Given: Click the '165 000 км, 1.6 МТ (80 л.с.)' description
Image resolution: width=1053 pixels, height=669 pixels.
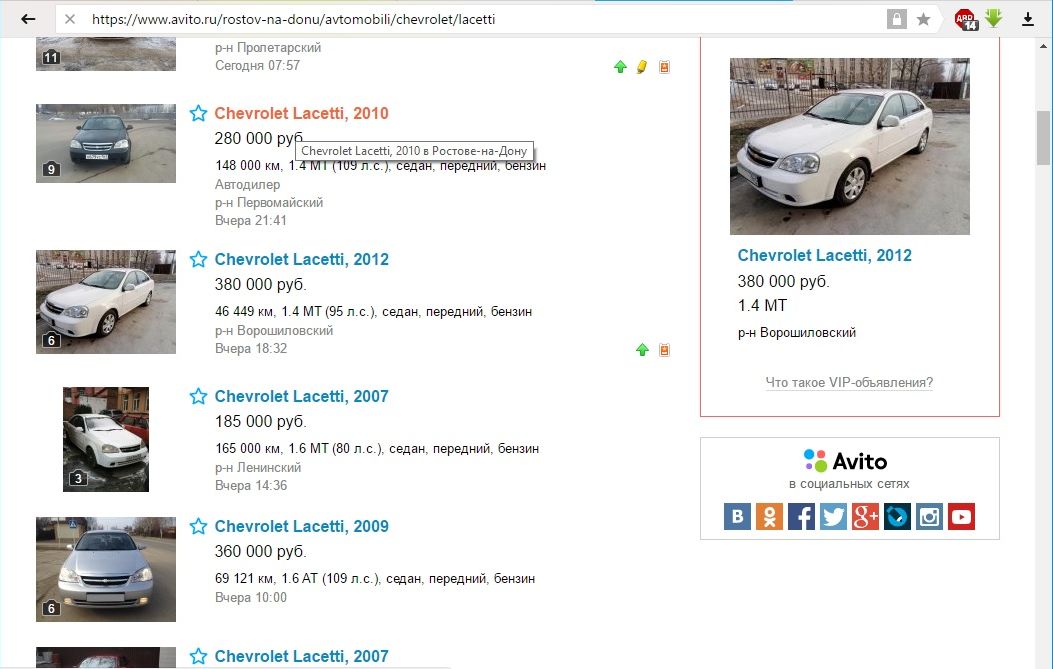Looking at the screenshot, I should click(x=299, y=449).
